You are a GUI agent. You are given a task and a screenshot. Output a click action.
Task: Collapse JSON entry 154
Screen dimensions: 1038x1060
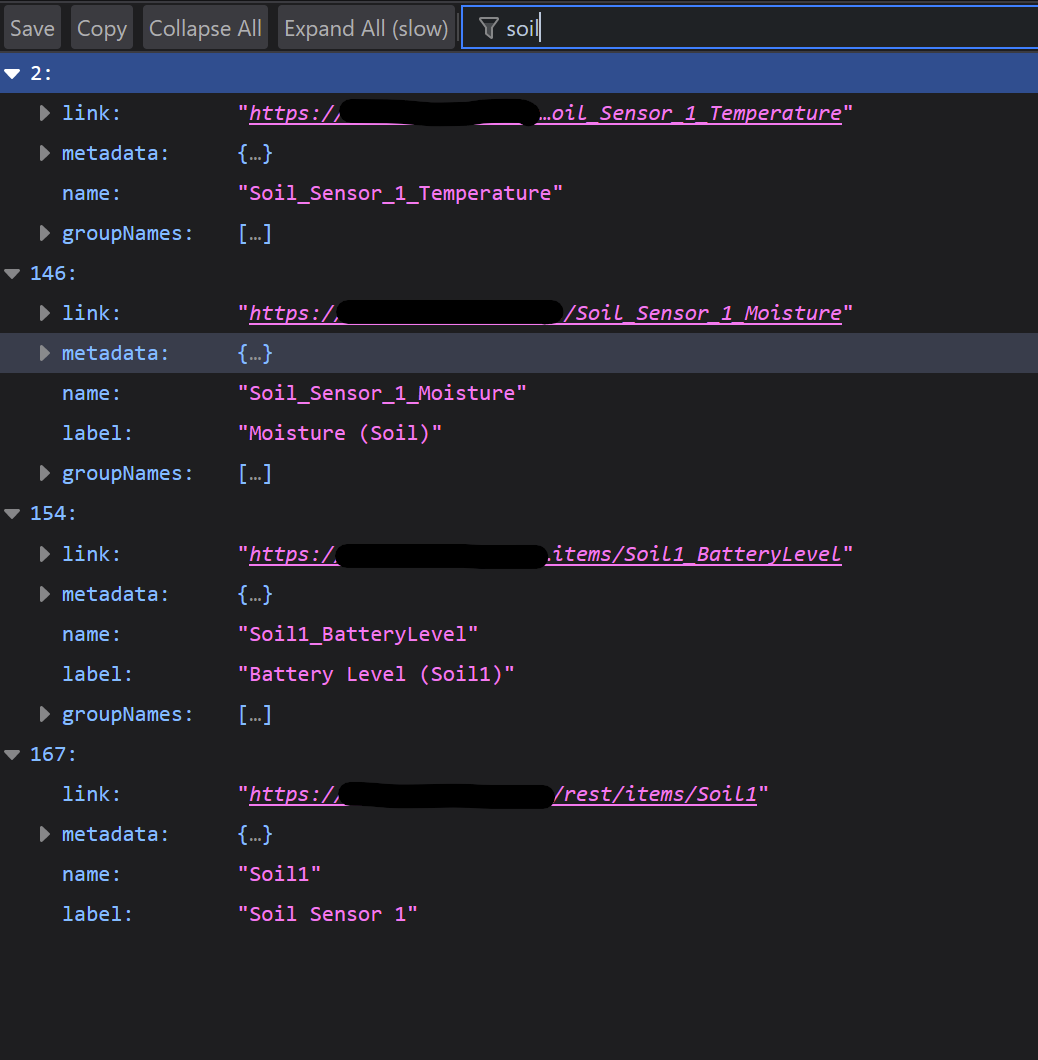(13, 512)
